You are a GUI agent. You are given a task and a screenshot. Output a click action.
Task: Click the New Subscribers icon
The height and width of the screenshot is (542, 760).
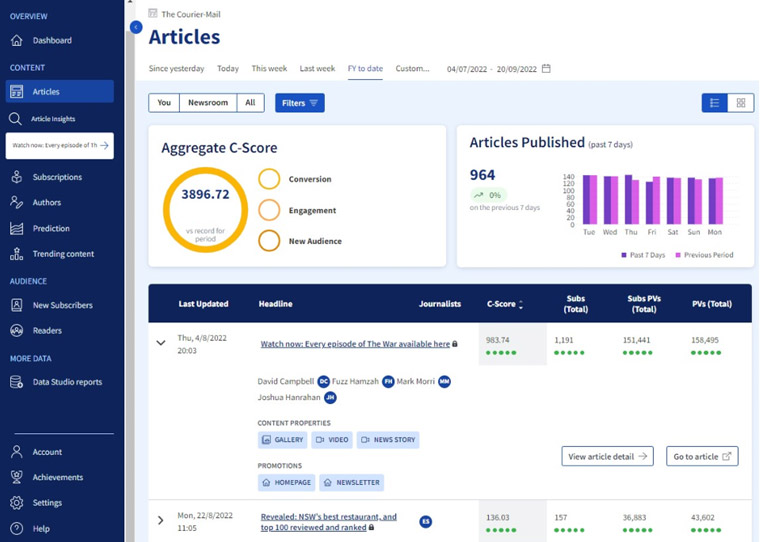point(16,305)
